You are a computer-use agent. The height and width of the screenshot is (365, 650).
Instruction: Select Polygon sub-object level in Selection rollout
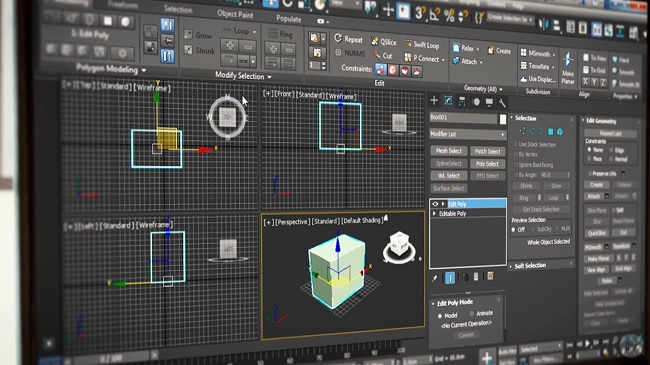coord(551,132)
